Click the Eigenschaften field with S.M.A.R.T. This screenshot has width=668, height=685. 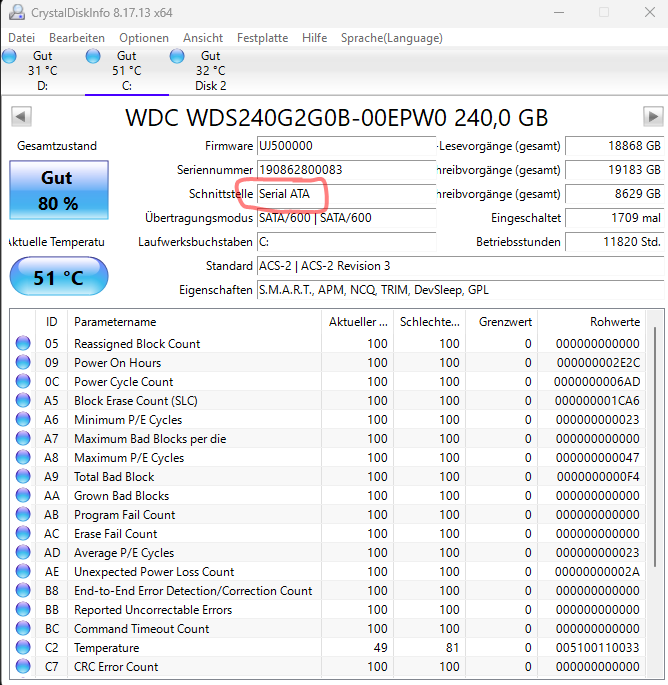tap(461, 290)
